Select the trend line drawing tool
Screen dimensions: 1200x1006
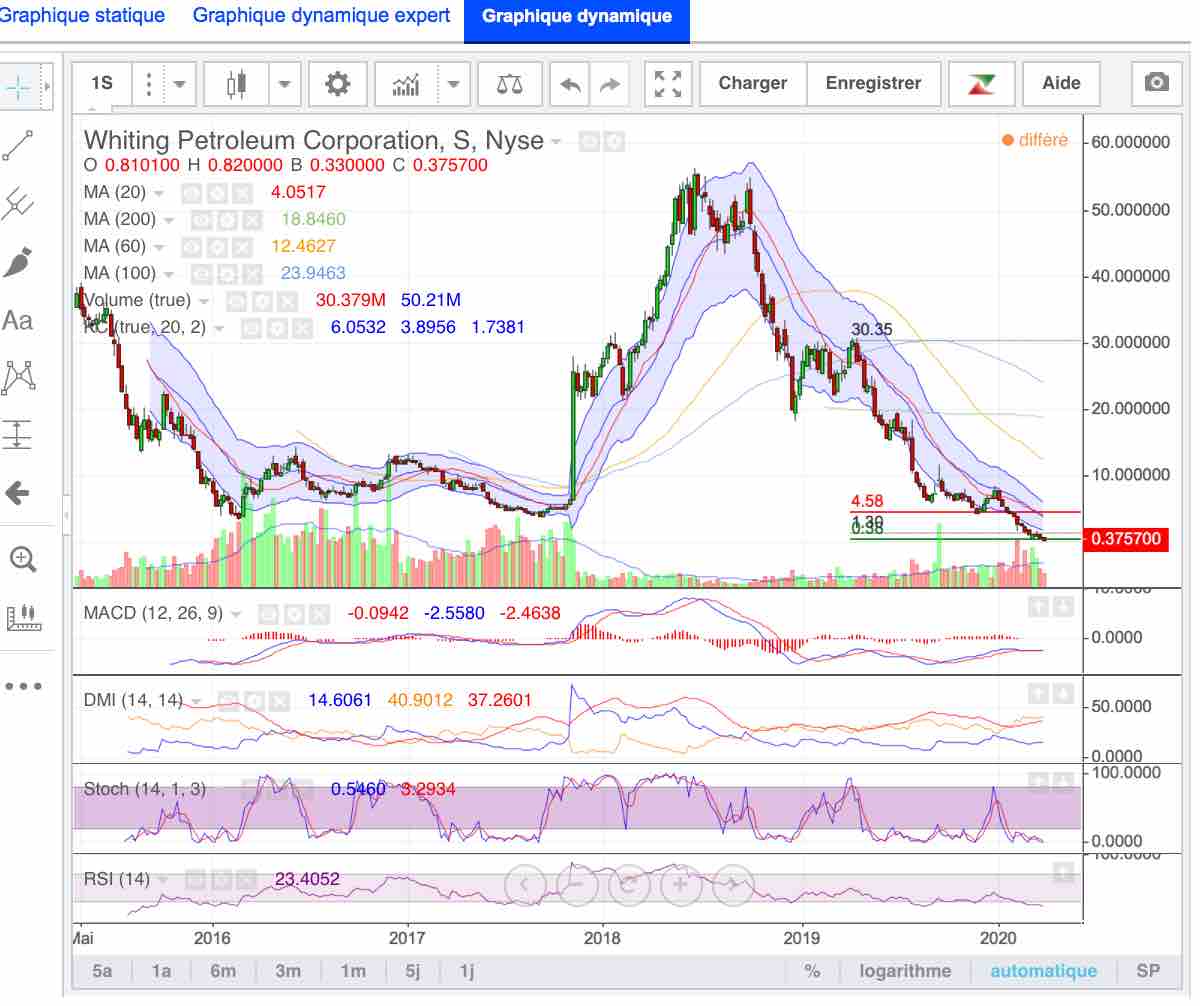click(x=18, y=145)
